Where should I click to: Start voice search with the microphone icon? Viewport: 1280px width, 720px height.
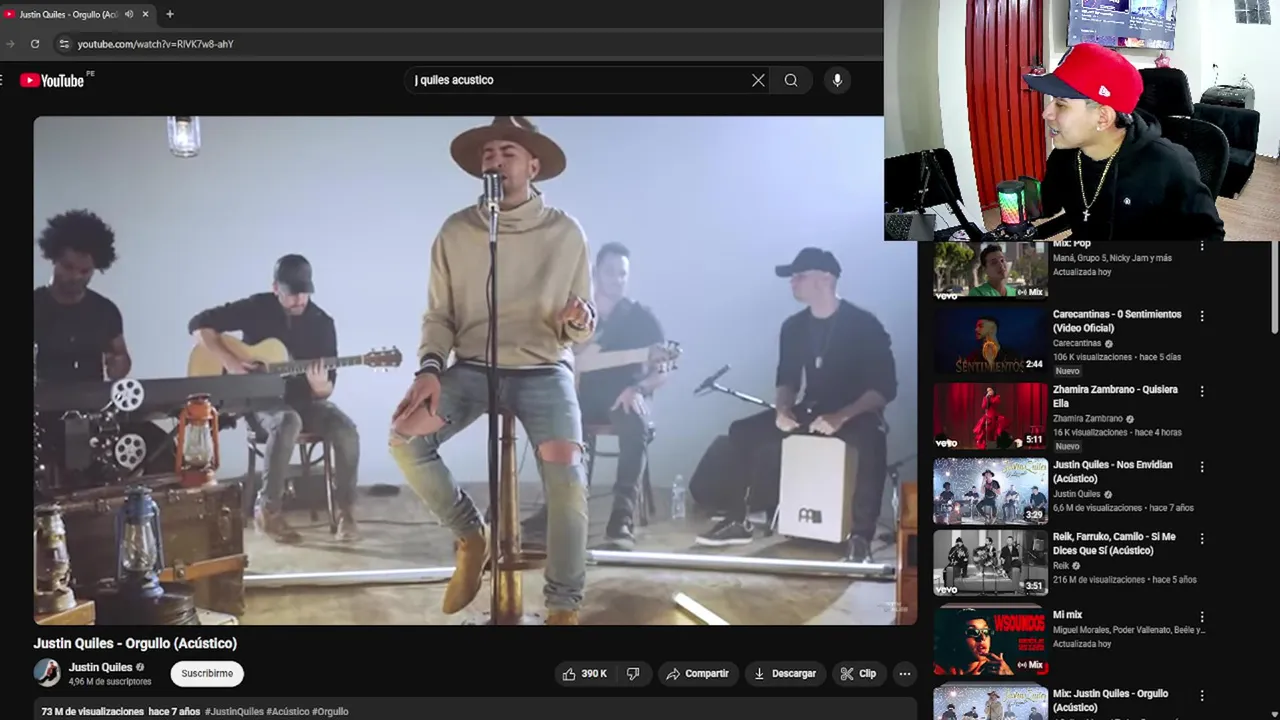(837, 80)
